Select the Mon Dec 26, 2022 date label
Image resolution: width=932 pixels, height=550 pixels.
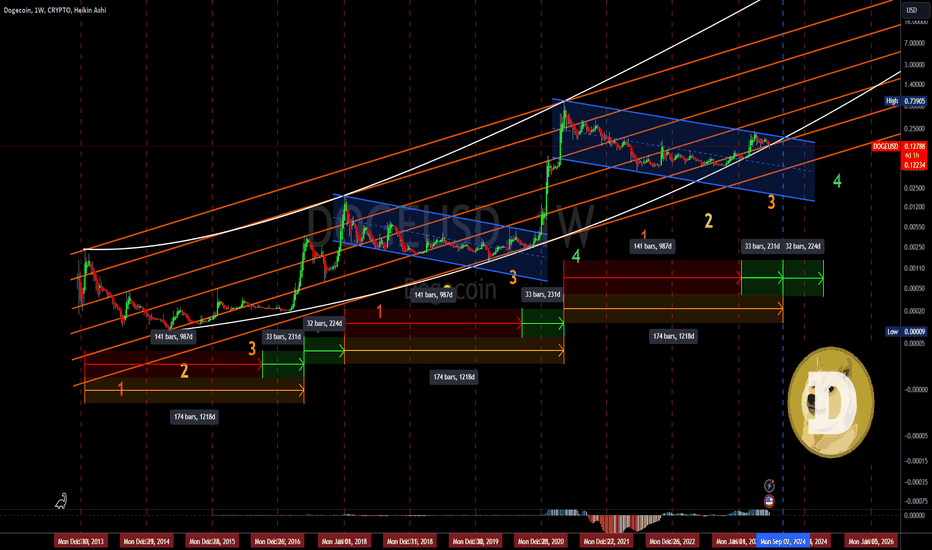[x=672, y=541]
